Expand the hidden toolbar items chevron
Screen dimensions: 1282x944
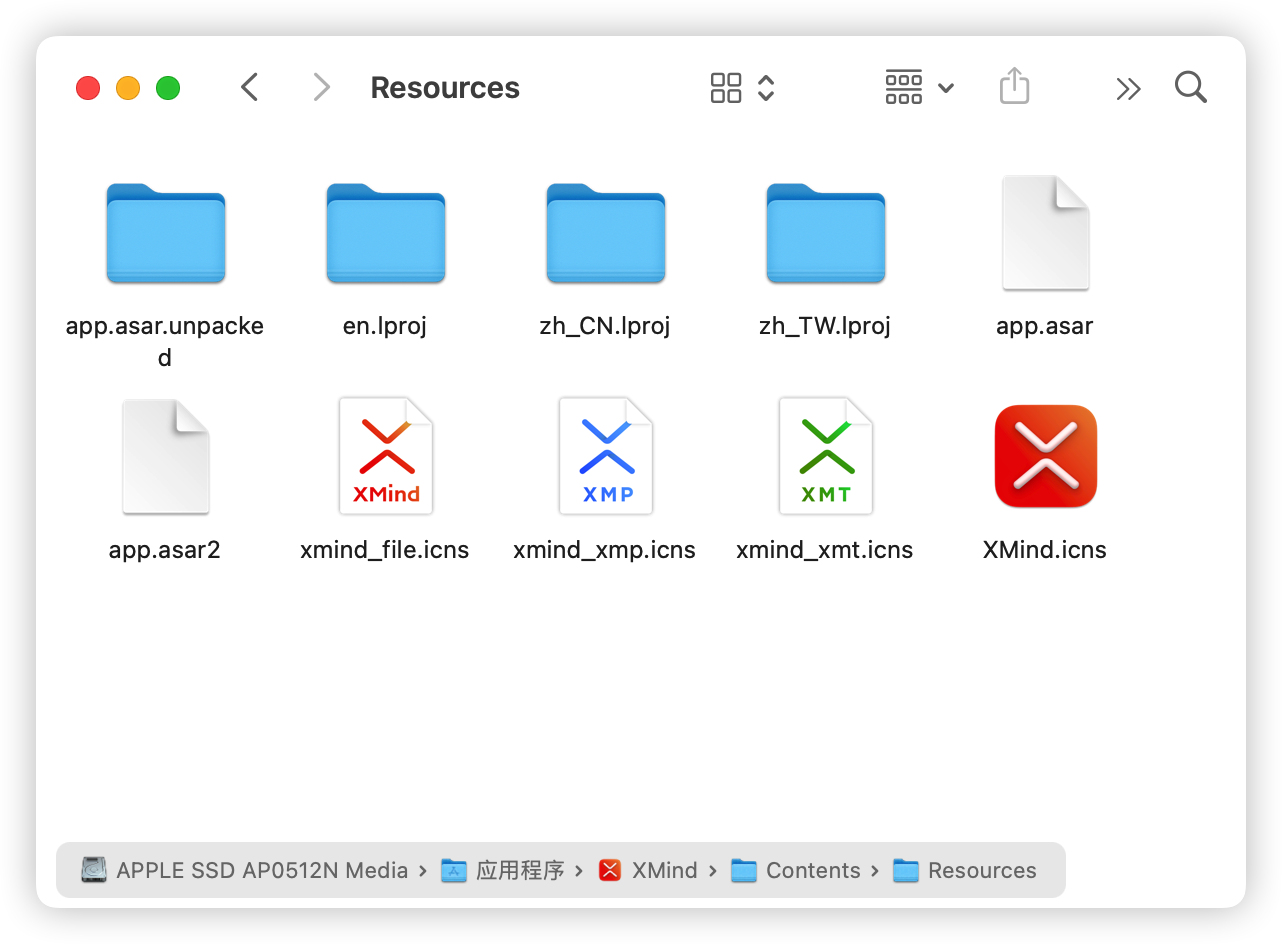tap(1128, 88)
